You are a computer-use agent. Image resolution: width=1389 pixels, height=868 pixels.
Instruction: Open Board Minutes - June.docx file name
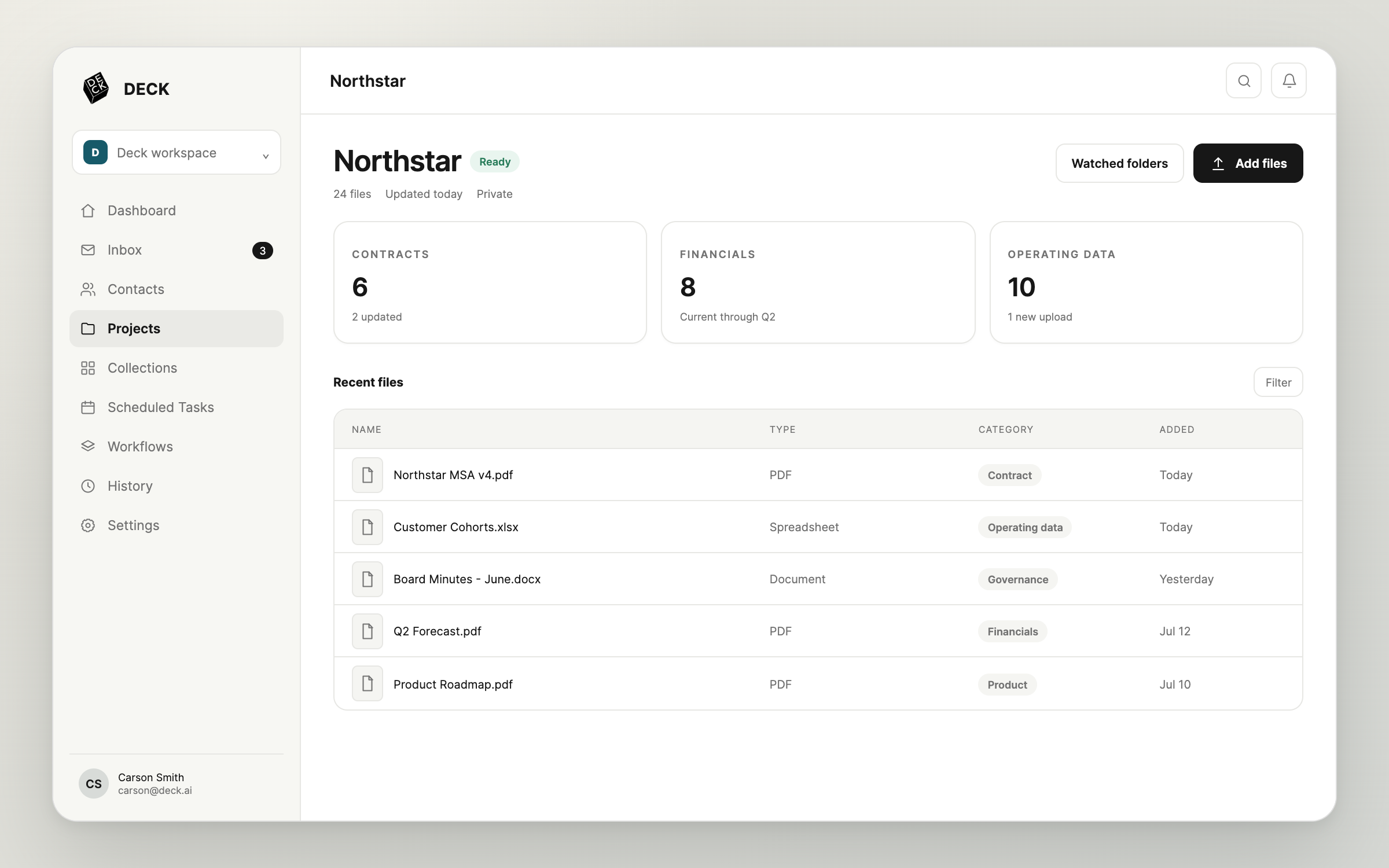[467, 579]
